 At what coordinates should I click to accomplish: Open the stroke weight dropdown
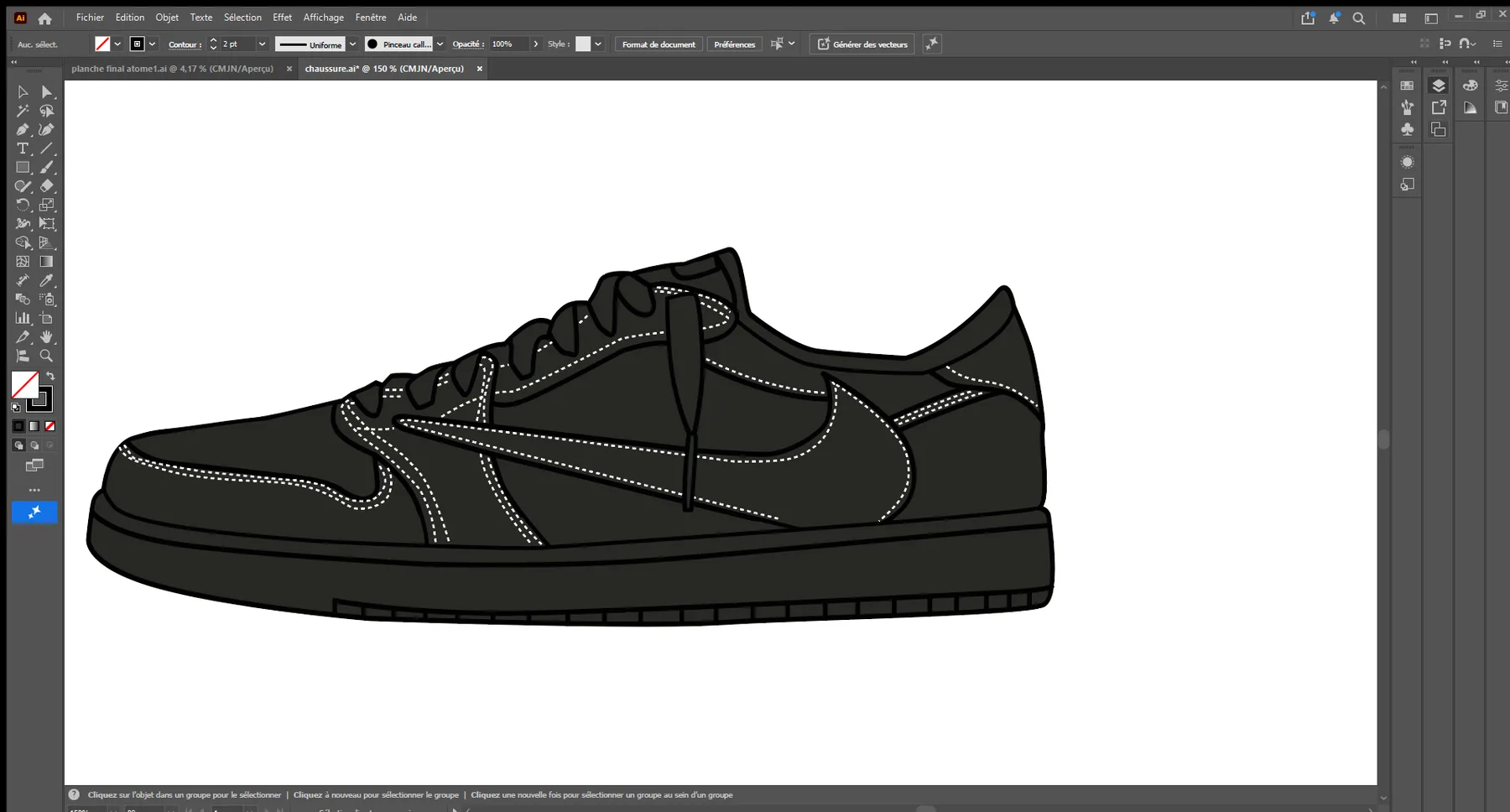tap(262, 44)
